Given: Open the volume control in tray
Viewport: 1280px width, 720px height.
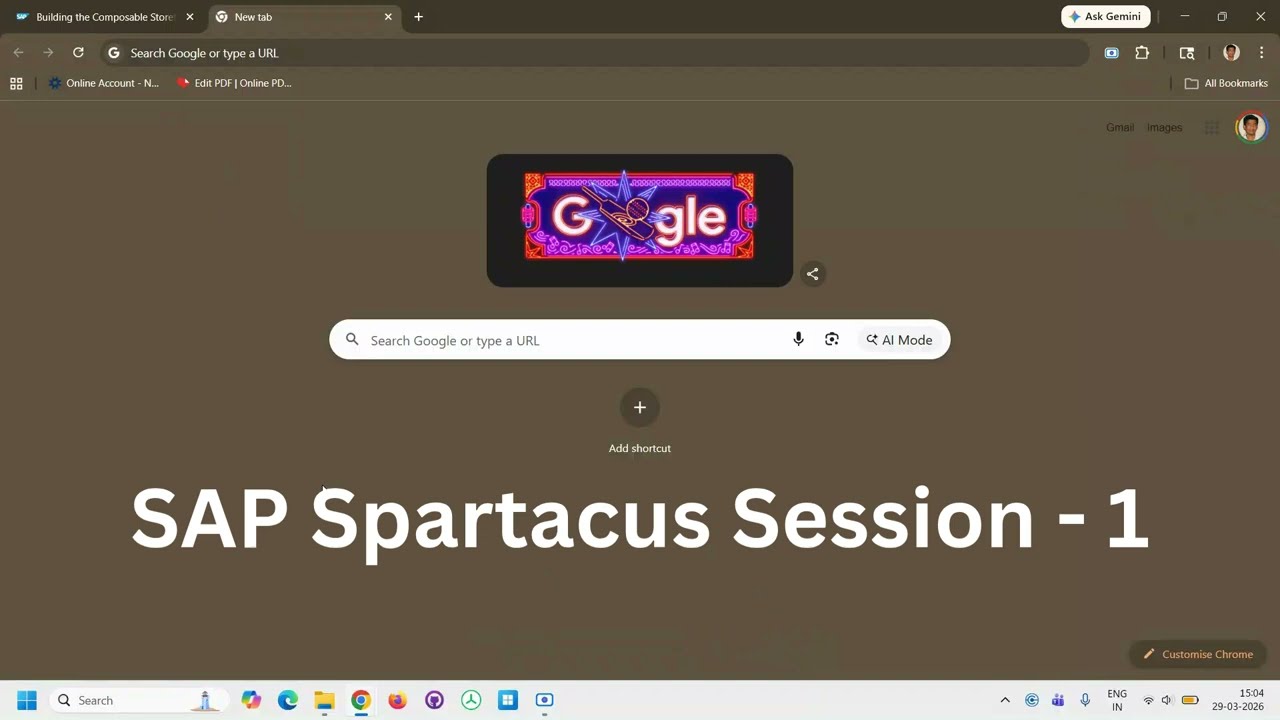Looking at the screenshot, I should (x=1167, y=700).
